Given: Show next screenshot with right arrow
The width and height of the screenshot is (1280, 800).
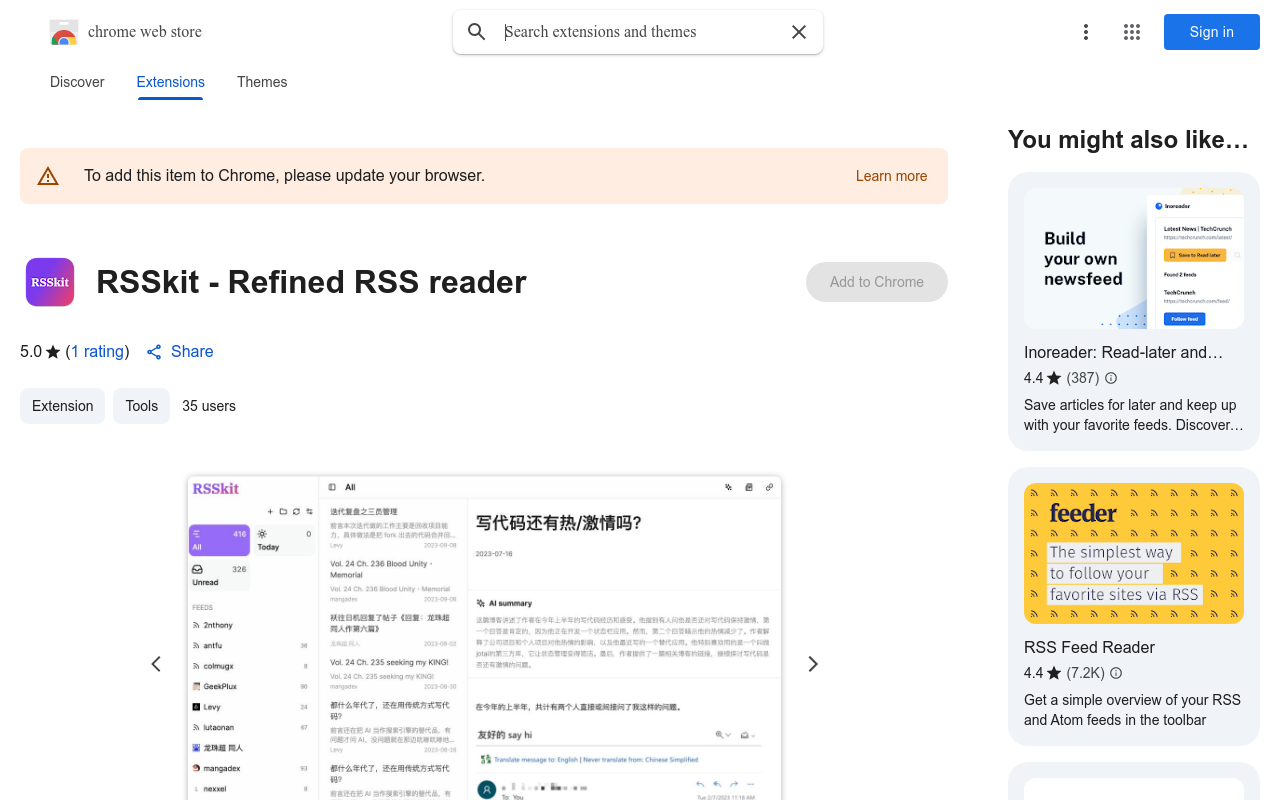Looking at the screenshot, I should click(x=813, y=664).
